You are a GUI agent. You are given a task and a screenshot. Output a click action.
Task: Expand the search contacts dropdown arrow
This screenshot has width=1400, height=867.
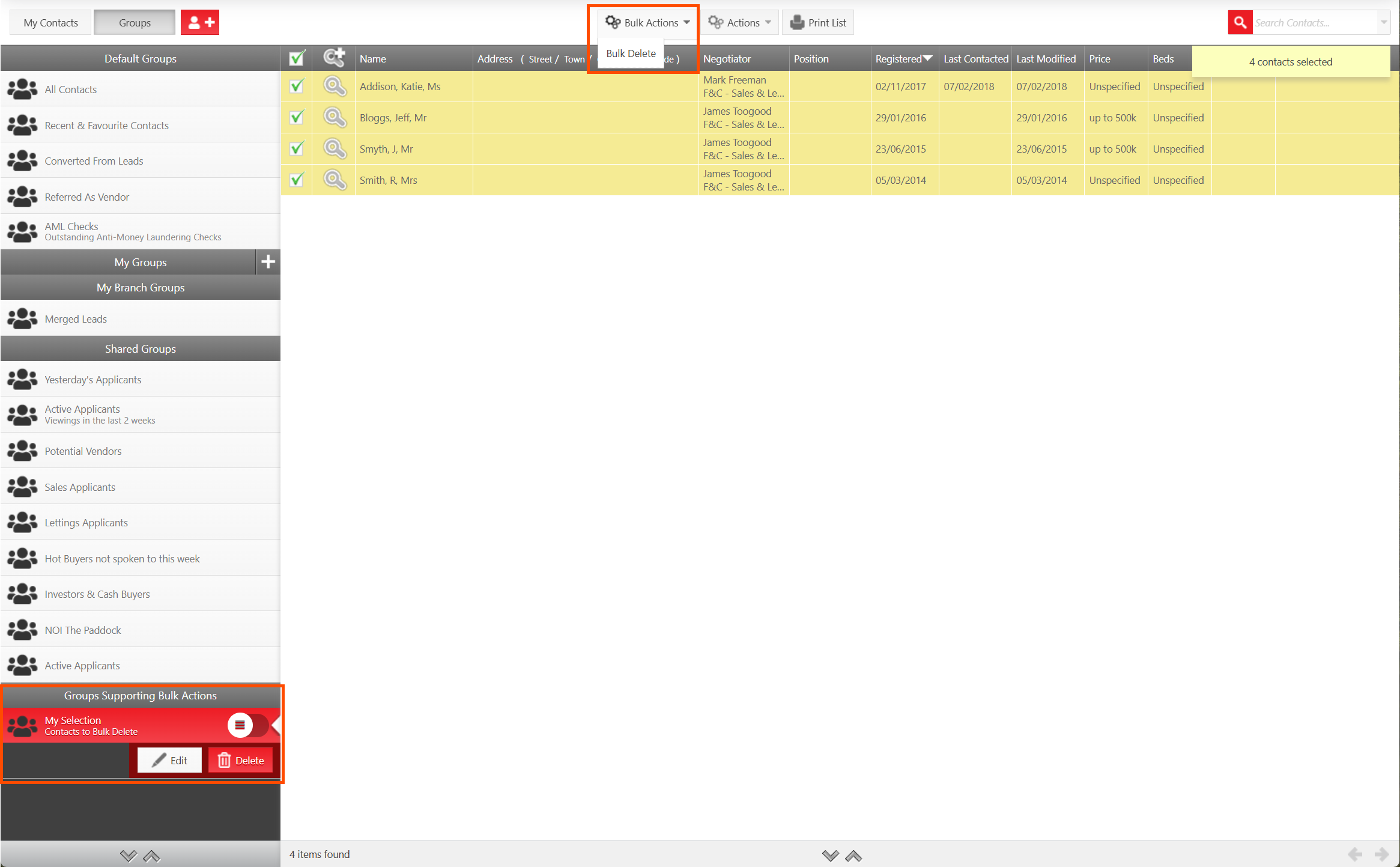tap(1384, 23)
